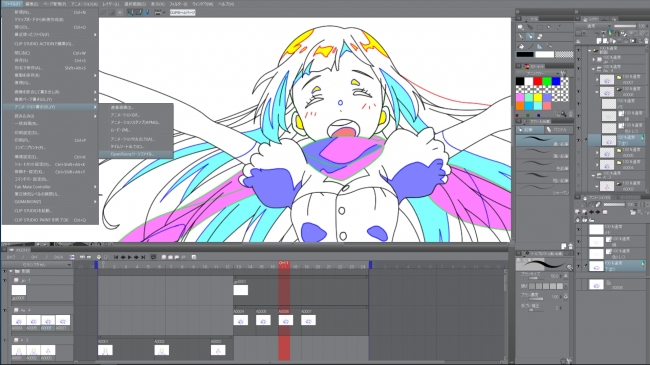Select cel jp0001 on the timeline track

point(240,290)
